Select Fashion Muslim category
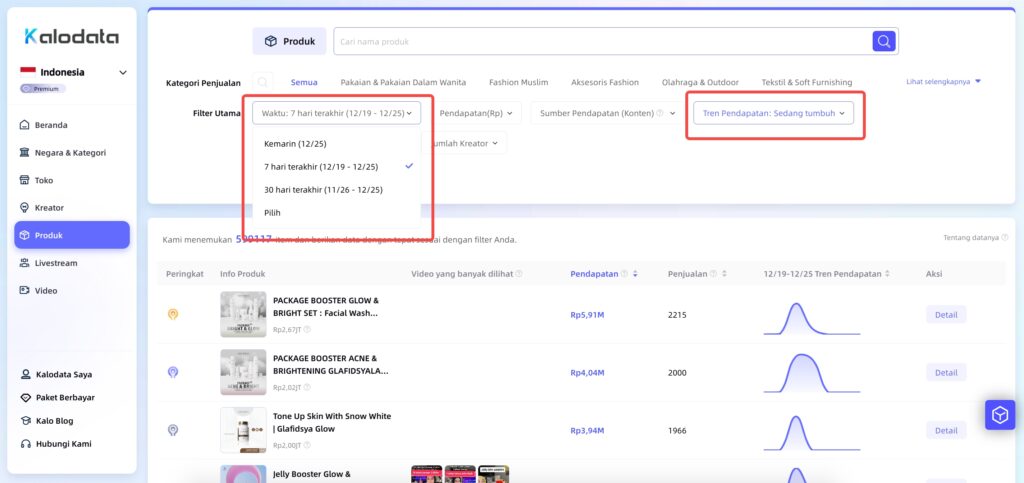The image size is (1024, 483). pos(519,82)
